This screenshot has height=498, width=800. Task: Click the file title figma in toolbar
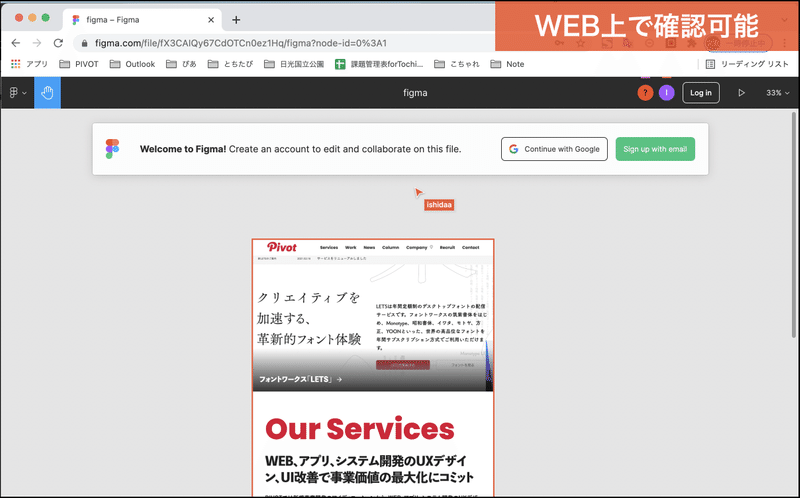[415, 93]
